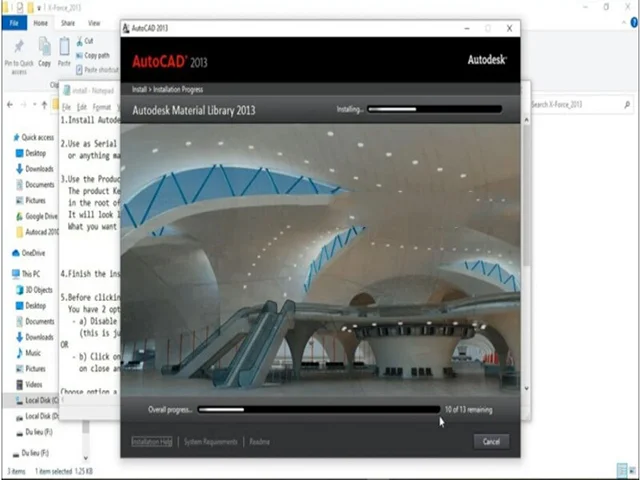Select Desktop under This PC
Screen dimensions: 640x480
point(31,305)
